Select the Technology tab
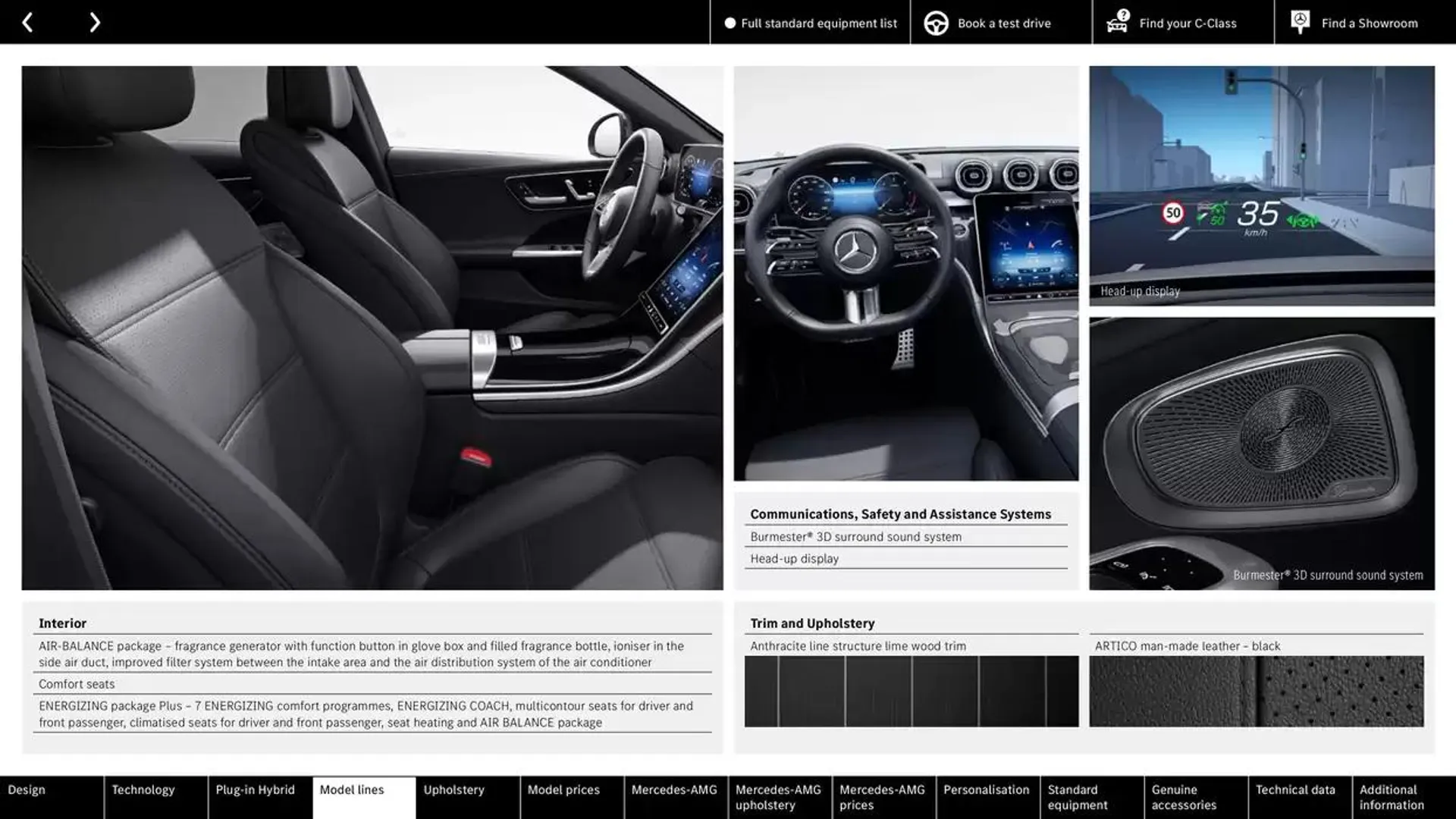The width and height of the screenshot is (1456, 819). click(143, 790)
